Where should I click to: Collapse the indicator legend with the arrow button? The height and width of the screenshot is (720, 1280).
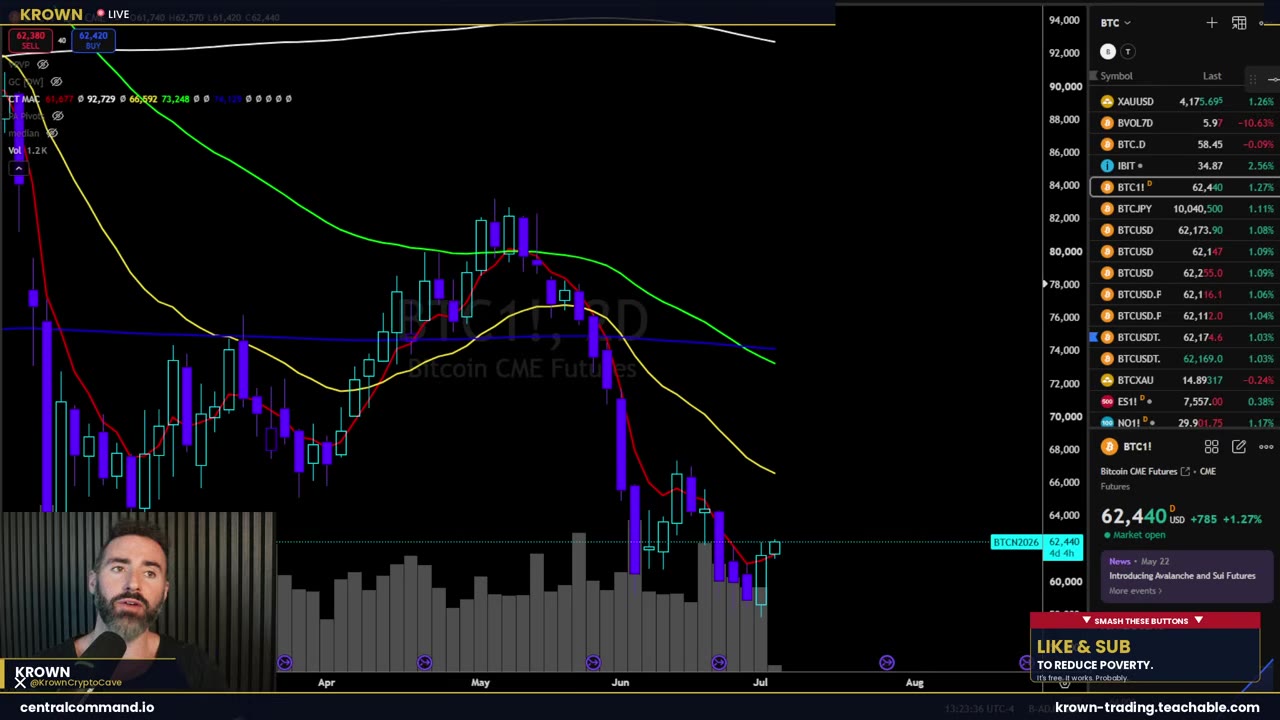(x=18, y=168)
